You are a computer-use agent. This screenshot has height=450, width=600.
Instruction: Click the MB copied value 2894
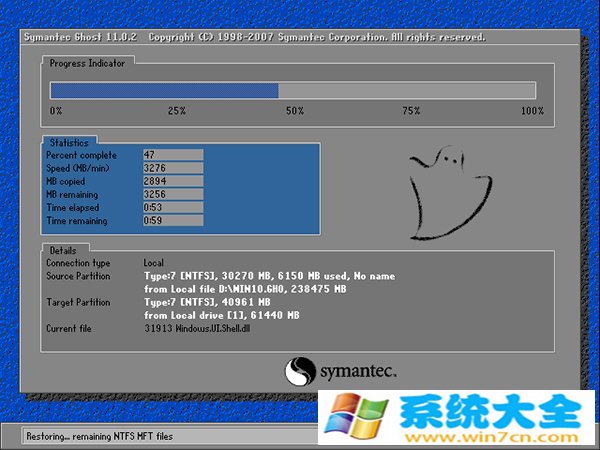[x=173, y=181]
